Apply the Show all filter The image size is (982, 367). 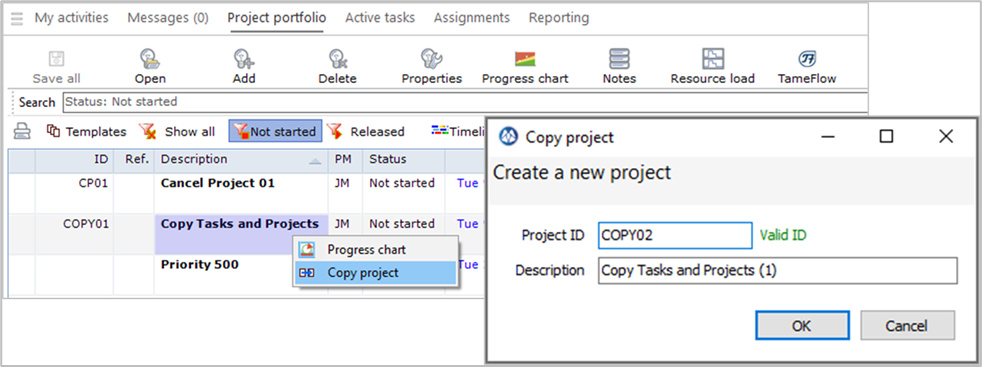177,132
